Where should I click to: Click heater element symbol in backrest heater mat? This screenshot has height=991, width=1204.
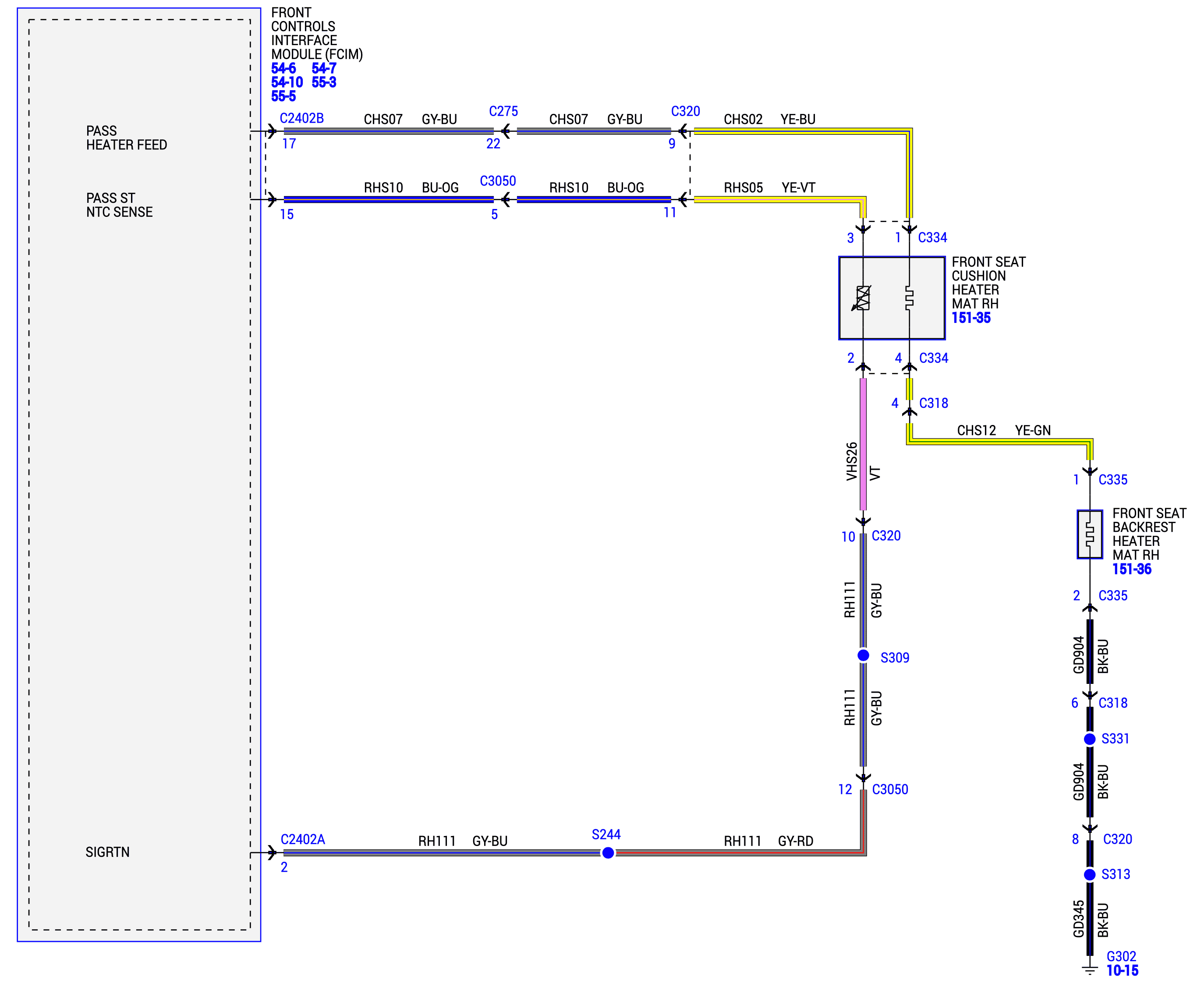1090,534
